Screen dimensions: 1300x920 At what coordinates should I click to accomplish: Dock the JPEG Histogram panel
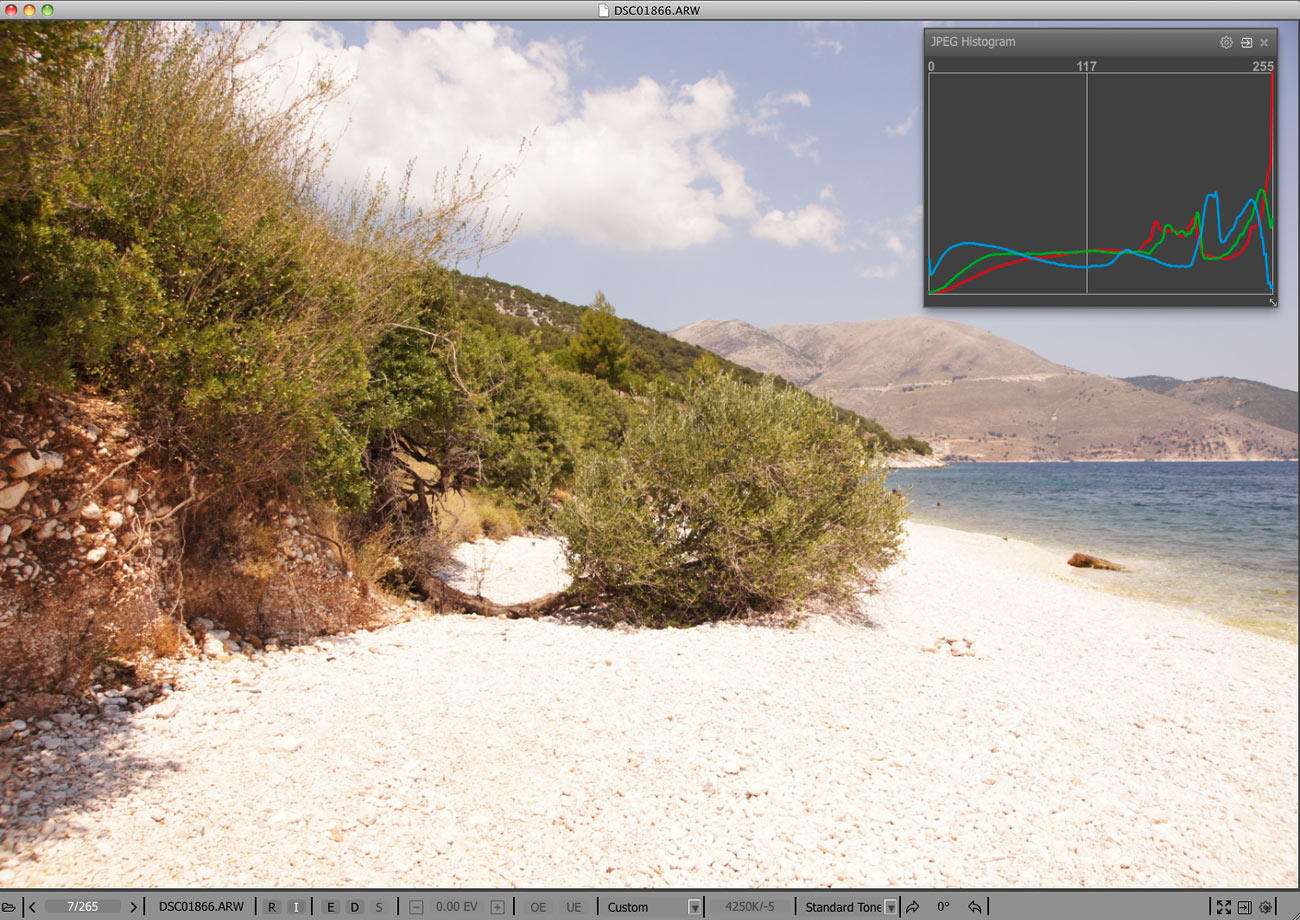[x=1246, y=42]
